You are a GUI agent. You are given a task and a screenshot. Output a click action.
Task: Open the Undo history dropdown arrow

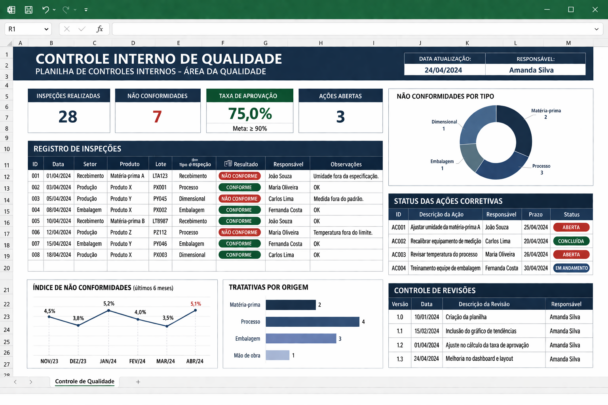tap(55, 9)
